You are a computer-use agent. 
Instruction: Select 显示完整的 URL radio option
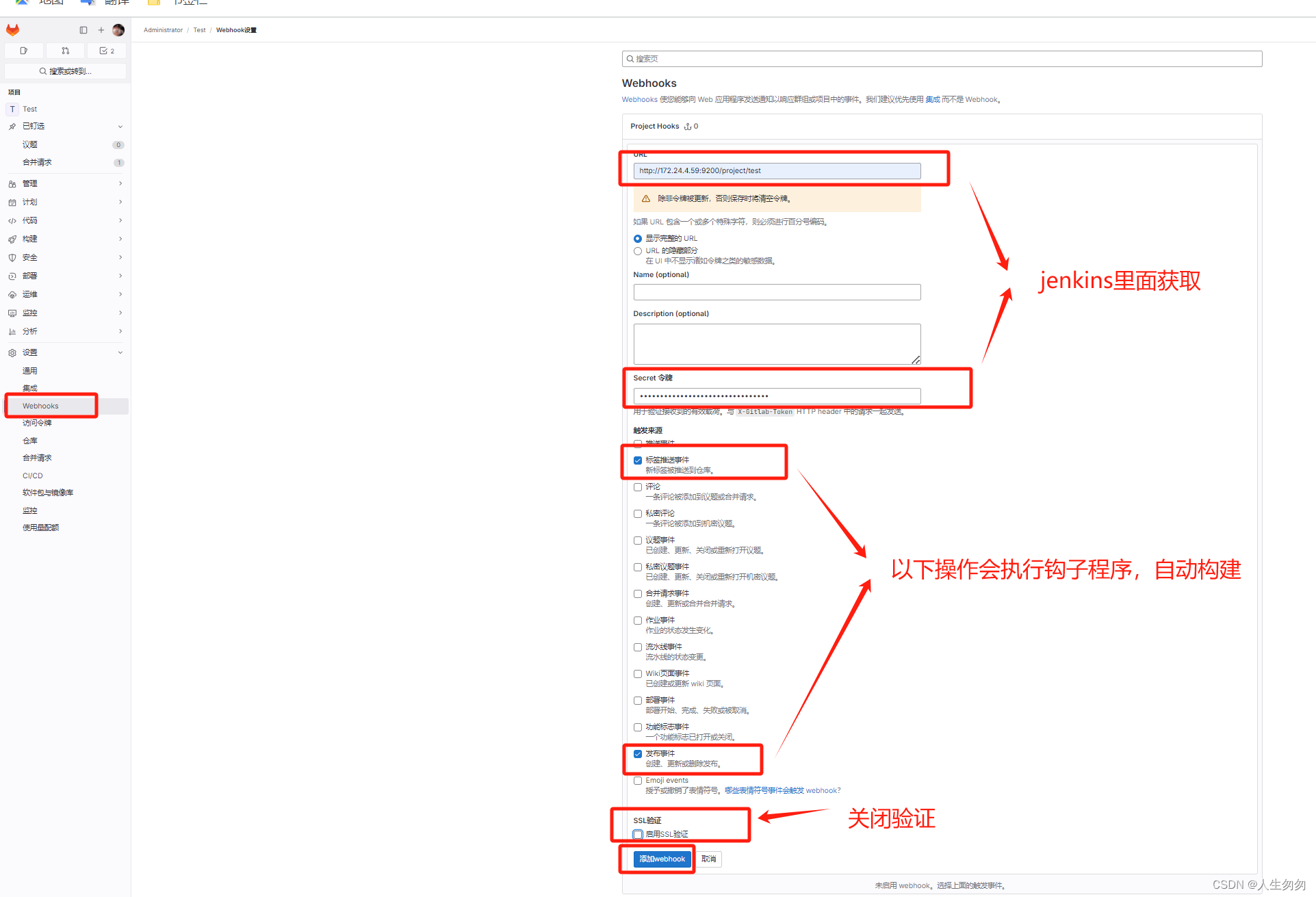click(638, 239)
